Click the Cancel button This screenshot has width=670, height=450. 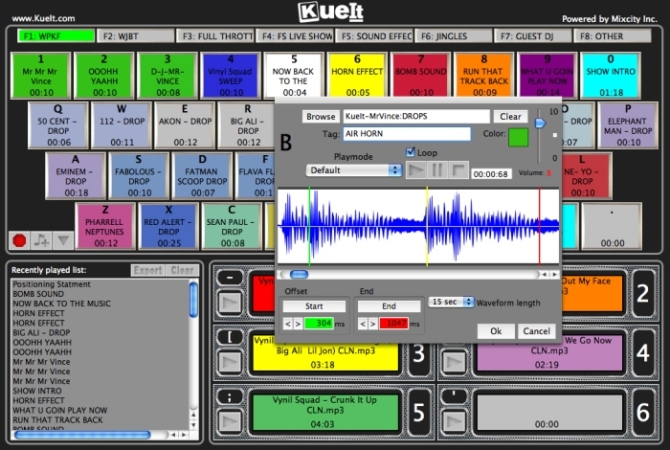click(x=536, y=331)
